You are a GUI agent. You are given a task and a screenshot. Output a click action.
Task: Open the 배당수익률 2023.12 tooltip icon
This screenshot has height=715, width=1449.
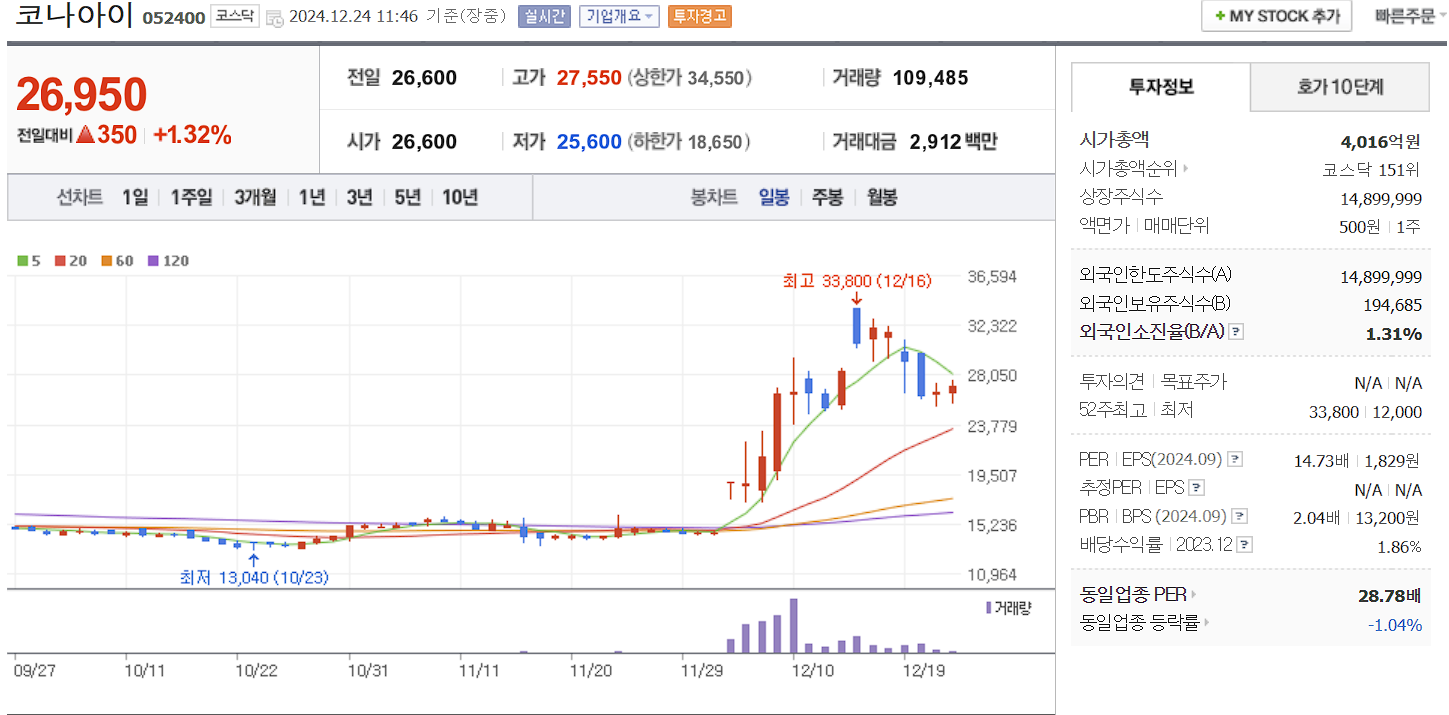point(1244,543)
